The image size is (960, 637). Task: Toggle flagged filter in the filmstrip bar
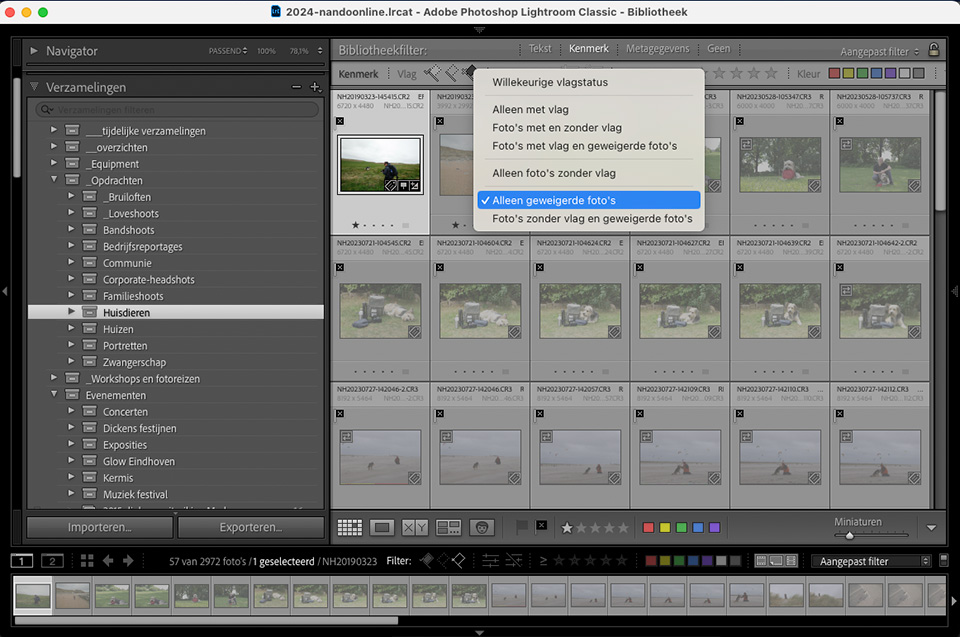point(427,560)
